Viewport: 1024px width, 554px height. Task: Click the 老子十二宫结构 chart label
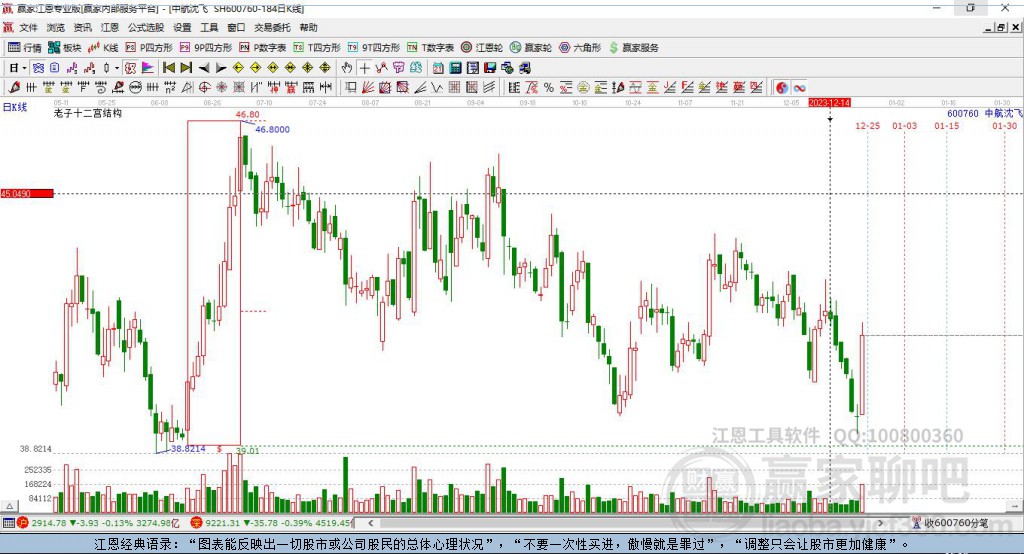tap(88, 113)
